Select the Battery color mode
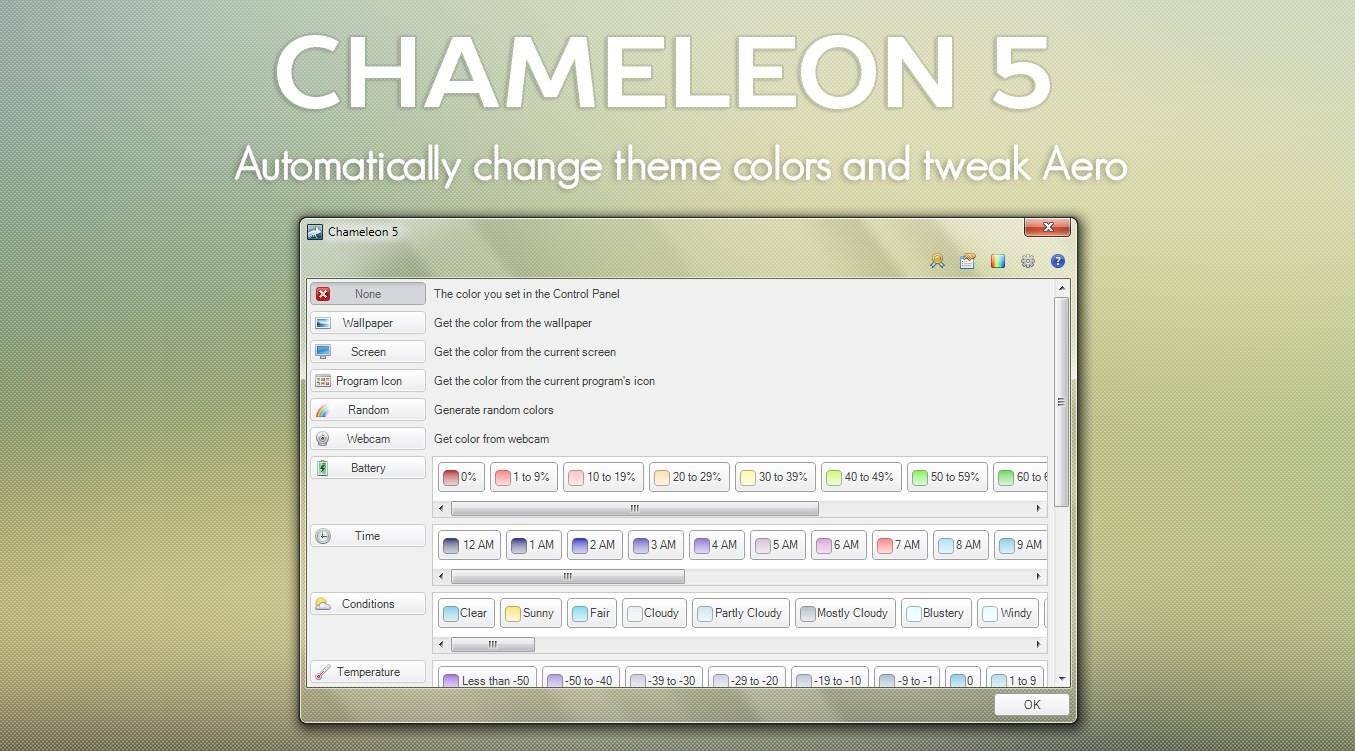Screen dimensions: 1355x751 pos(368,468)
